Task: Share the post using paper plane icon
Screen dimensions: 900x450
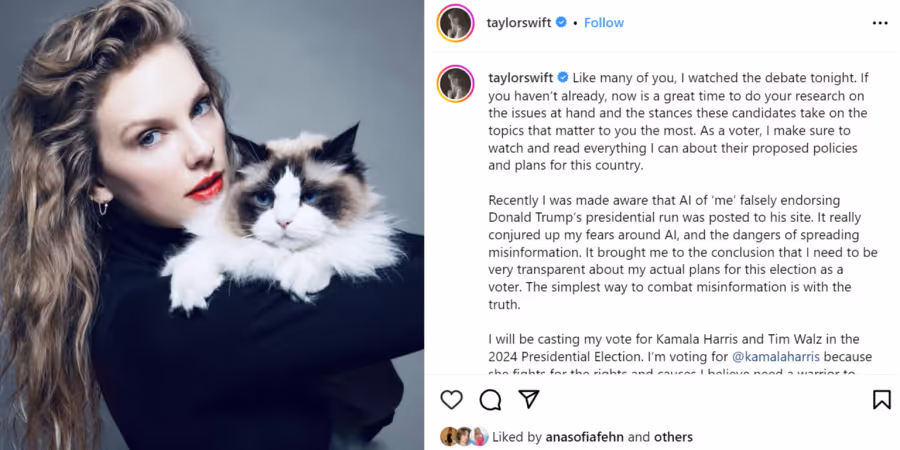Action: 529,399
